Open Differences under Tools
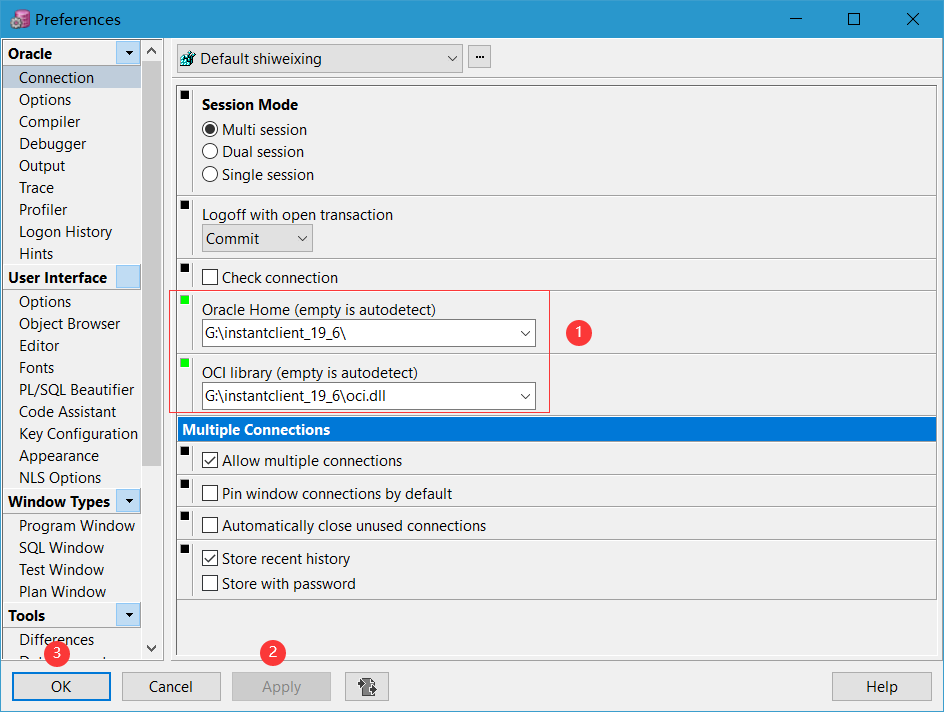Viewport: 944px width, 712px height. point(57,639)
